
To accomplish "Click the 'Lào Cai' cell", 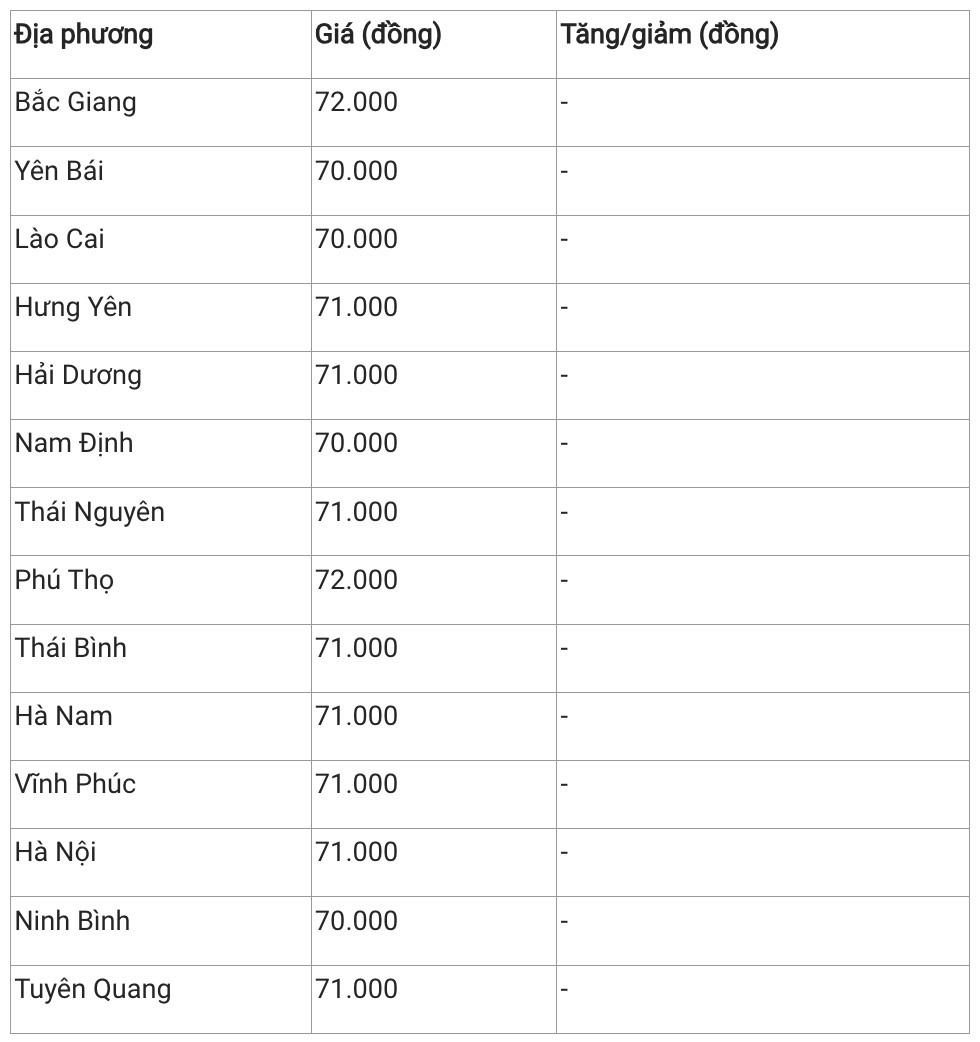I will [x=60, y=239].
